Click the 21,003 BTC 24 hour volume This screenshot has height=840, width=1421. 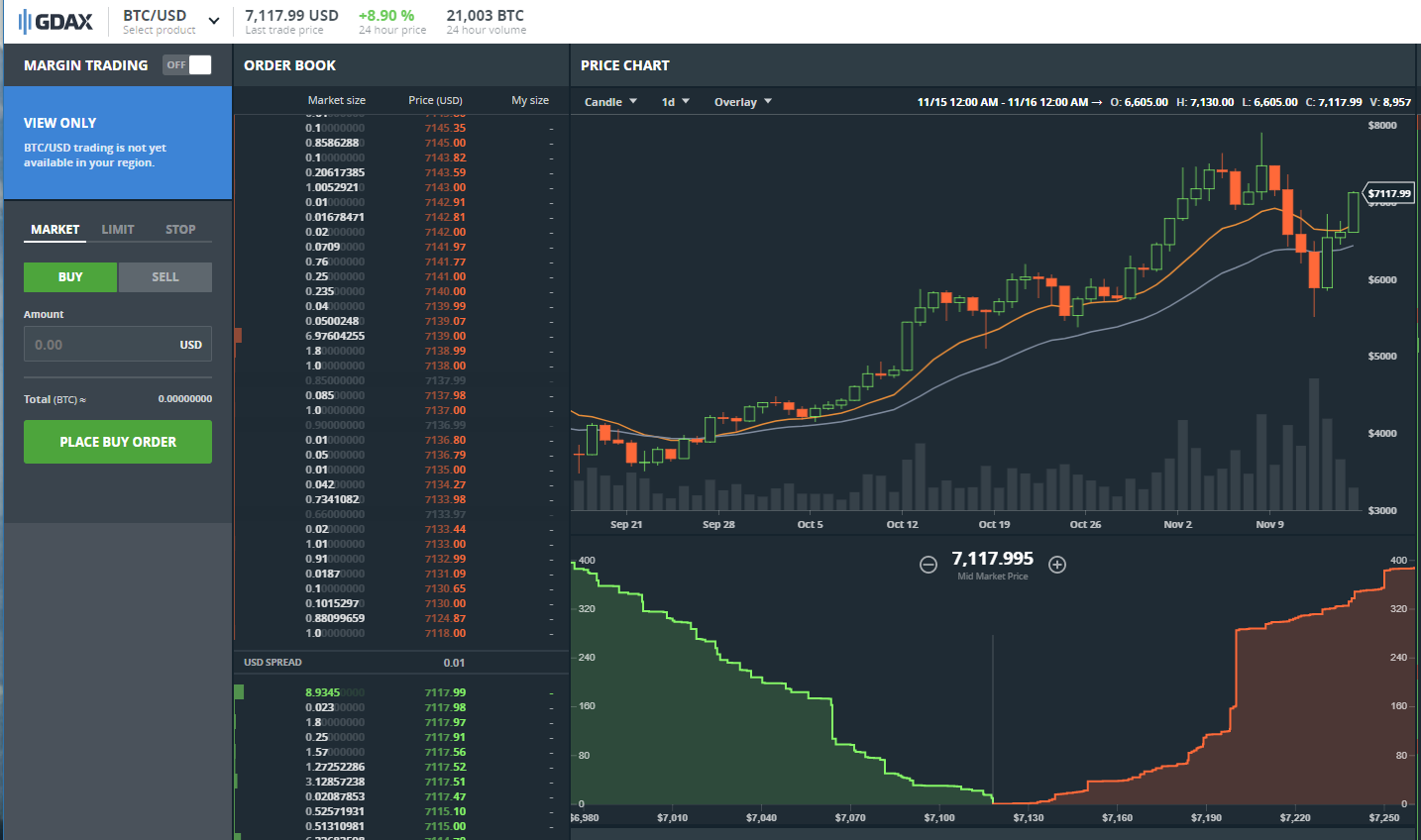[x=485, y=16]
